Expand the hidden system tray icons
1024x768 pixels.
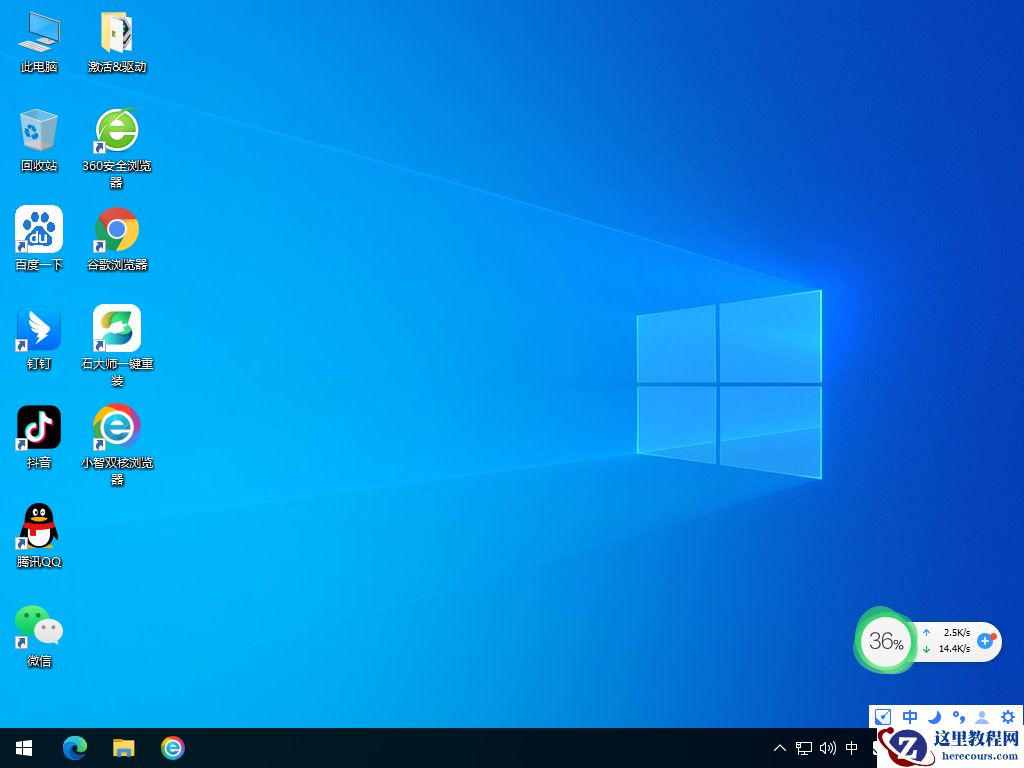point(780,748)
